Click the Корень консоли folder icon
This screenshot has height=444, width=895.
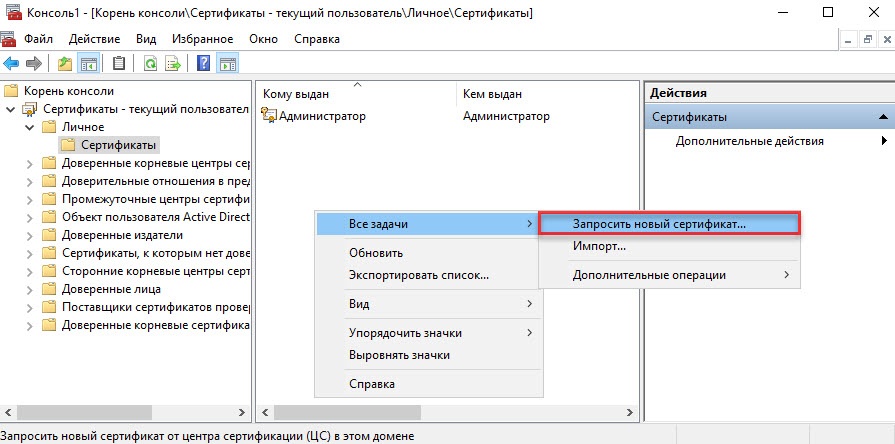11,91
